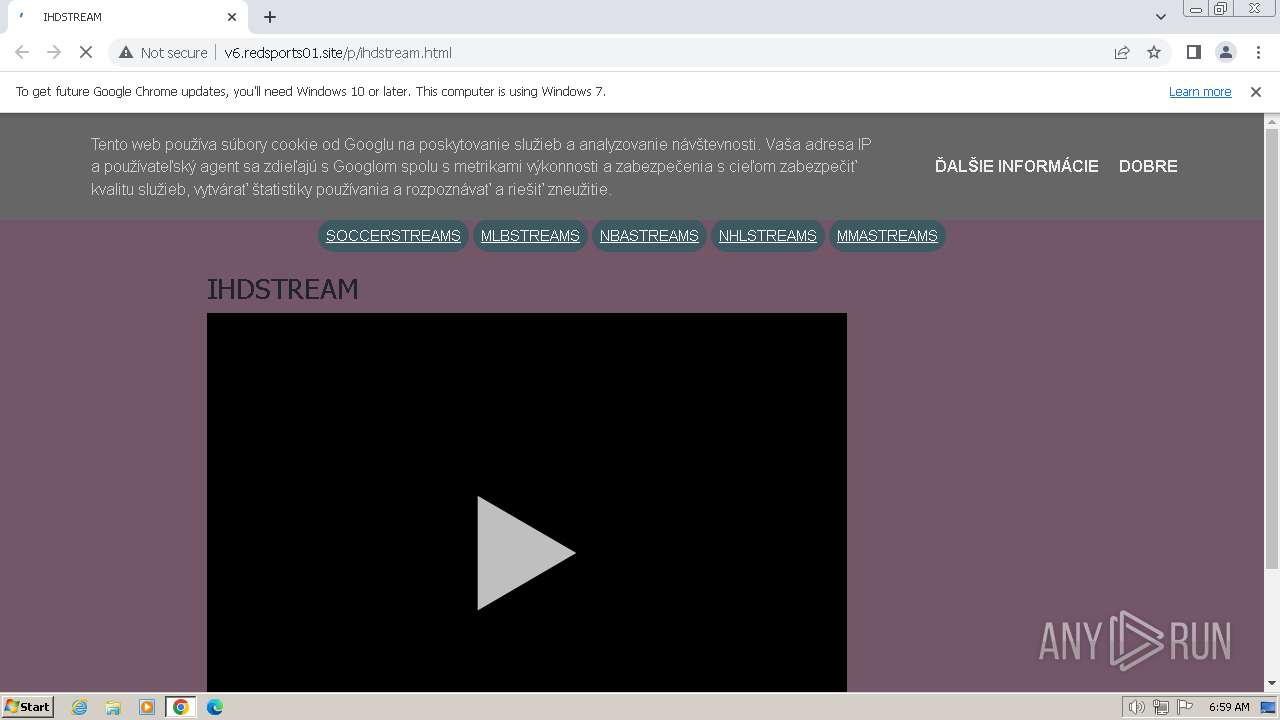This screenshot has height=720, width=1280.
Task: Share this page using the share icon
Action: tap(1122, 52)
